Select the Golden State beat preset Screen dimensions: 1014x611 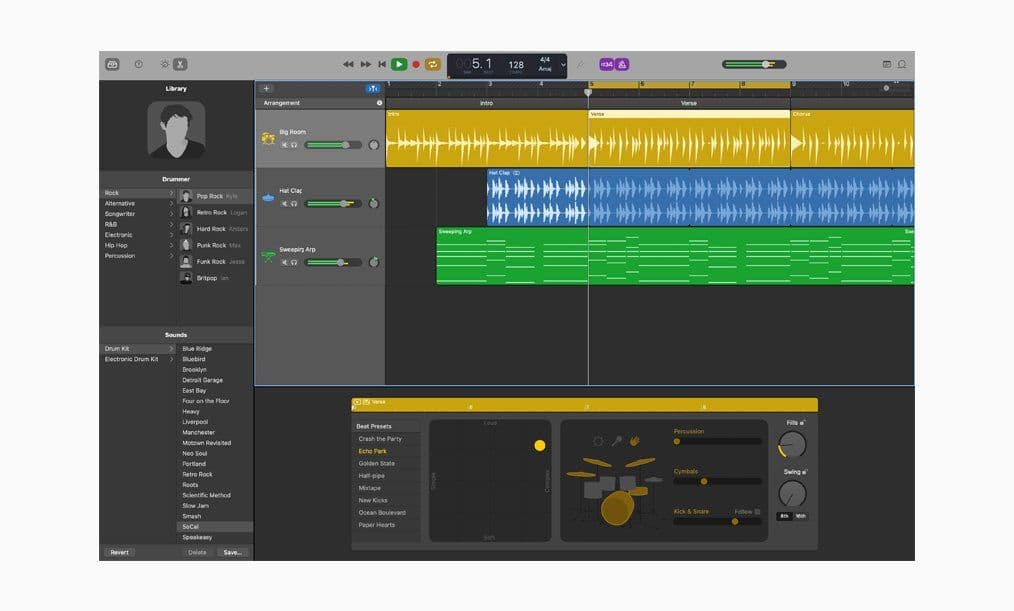pyautogui.click(x=376, y=464)
